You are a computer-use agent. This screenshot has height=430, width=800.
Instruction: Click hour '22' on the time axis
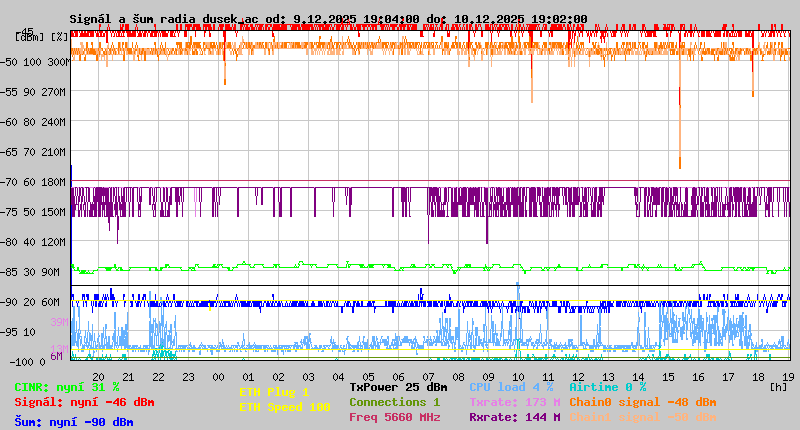[159, 377]
